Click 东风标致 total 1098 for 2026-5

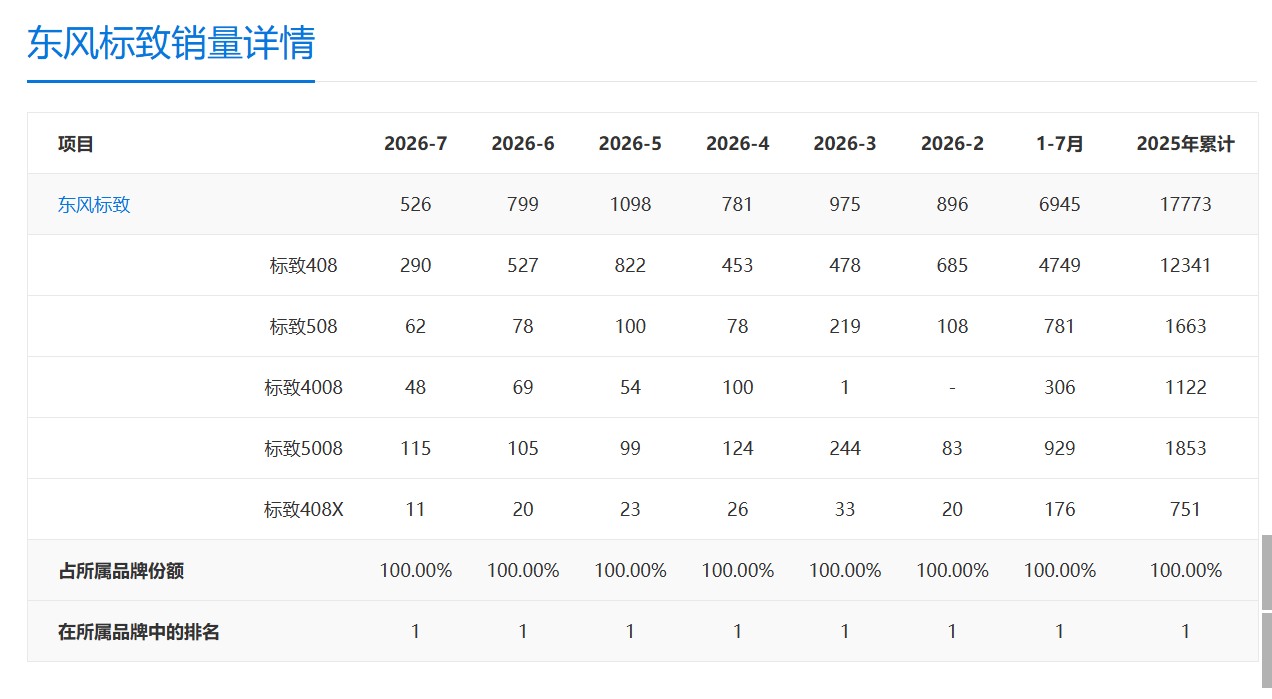630,205
